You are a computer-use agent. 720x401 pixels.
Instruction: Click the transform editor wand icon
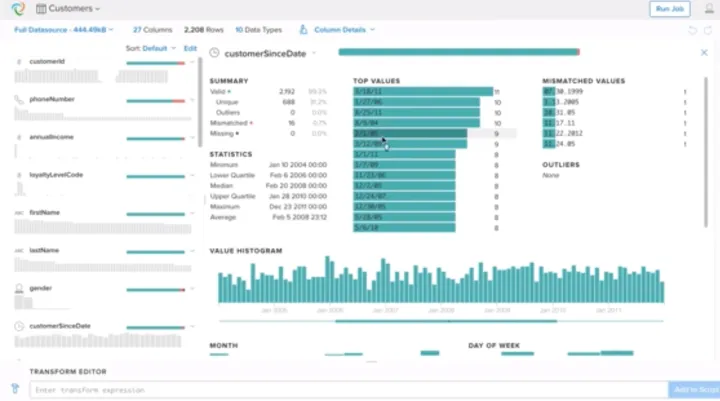(15, 389)
